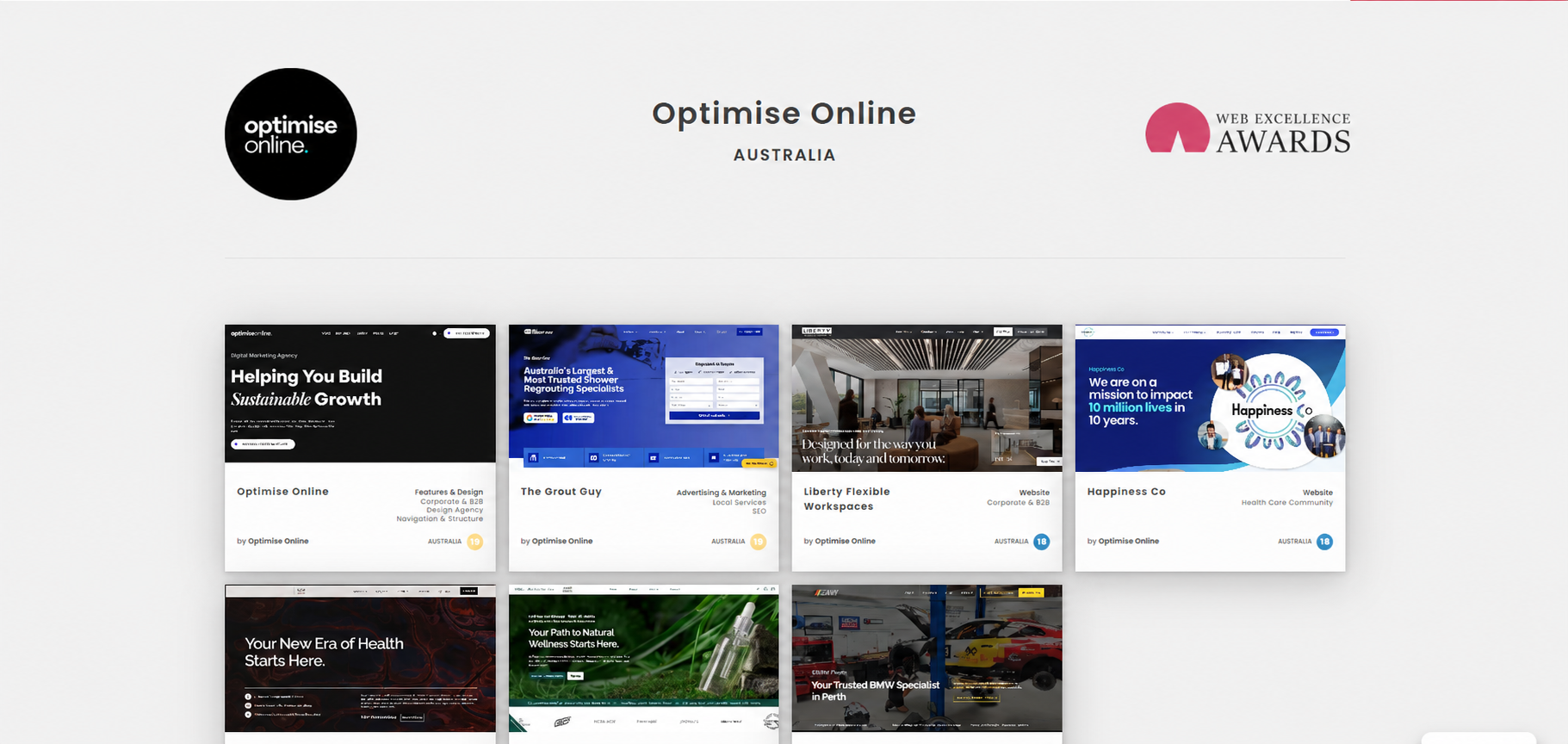Click the score badge 18 on Happiness Co card
Viewport: 1568px width, 744px height.
(x=1324, y=542)
